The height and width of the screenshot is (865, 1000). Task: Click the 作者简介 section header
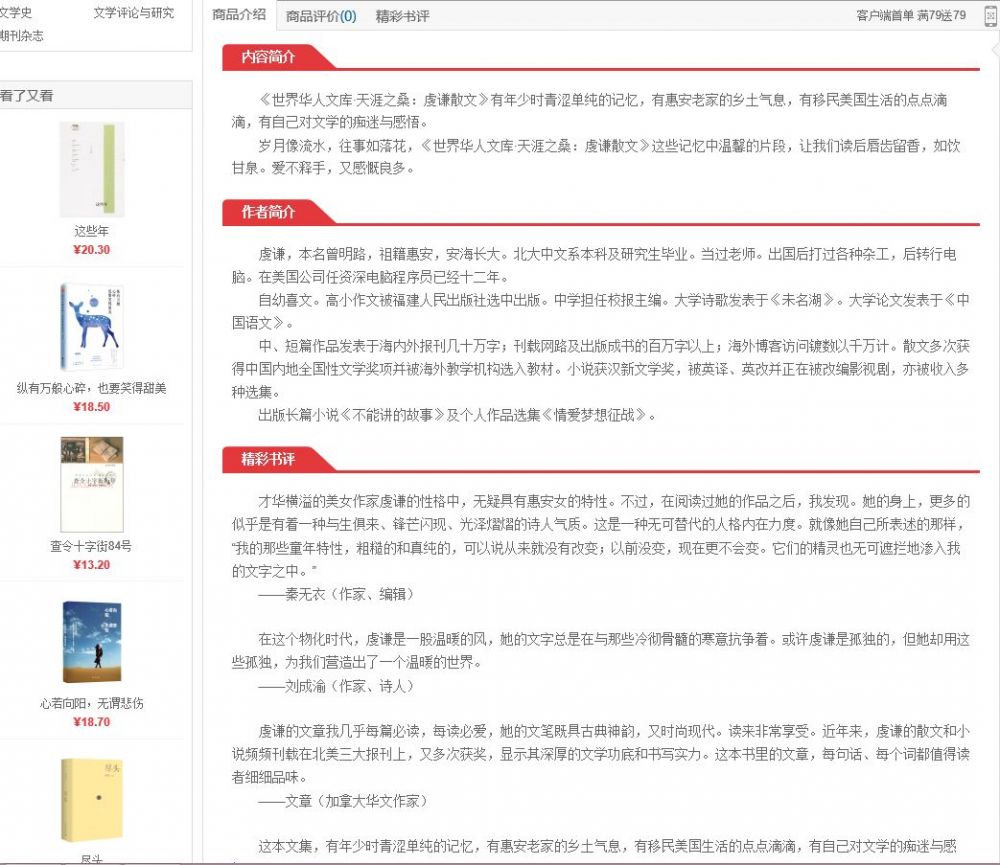(x=268, y=212)
